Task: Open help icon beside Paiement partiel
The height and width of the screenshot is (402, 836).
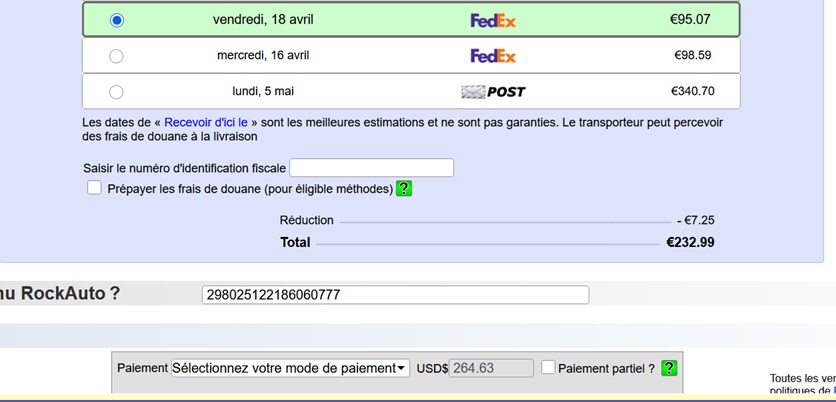Action: tap(669, 368)
